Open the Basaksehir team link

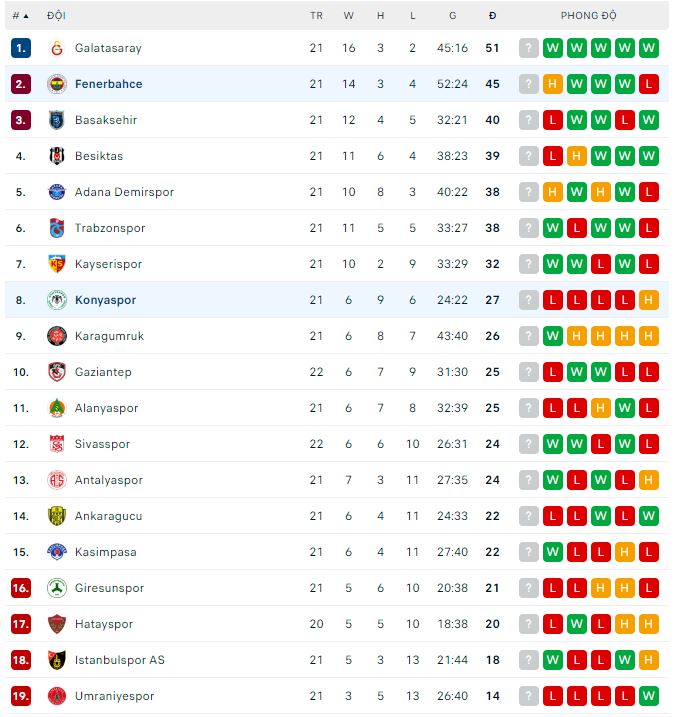tap(106, 120)
